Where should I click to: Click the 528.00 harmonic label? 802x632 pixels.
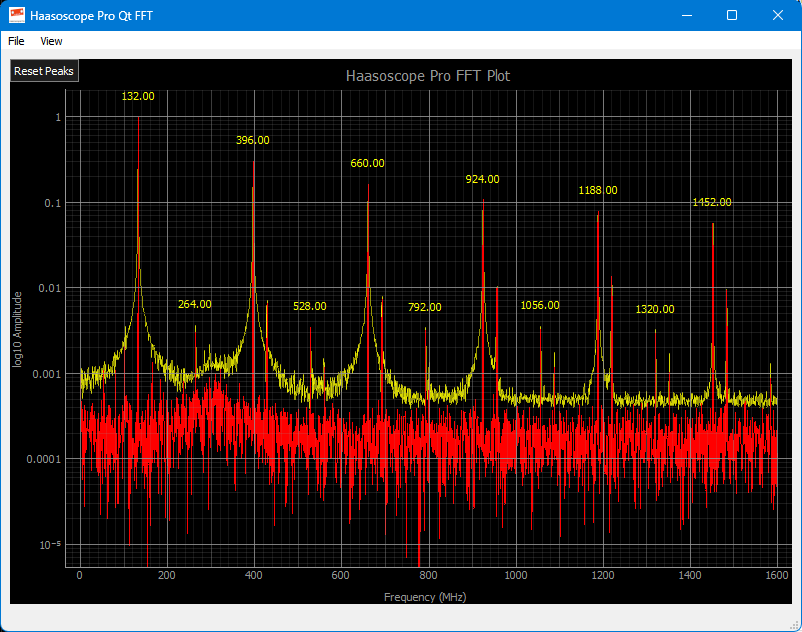(x=309, y=307)
